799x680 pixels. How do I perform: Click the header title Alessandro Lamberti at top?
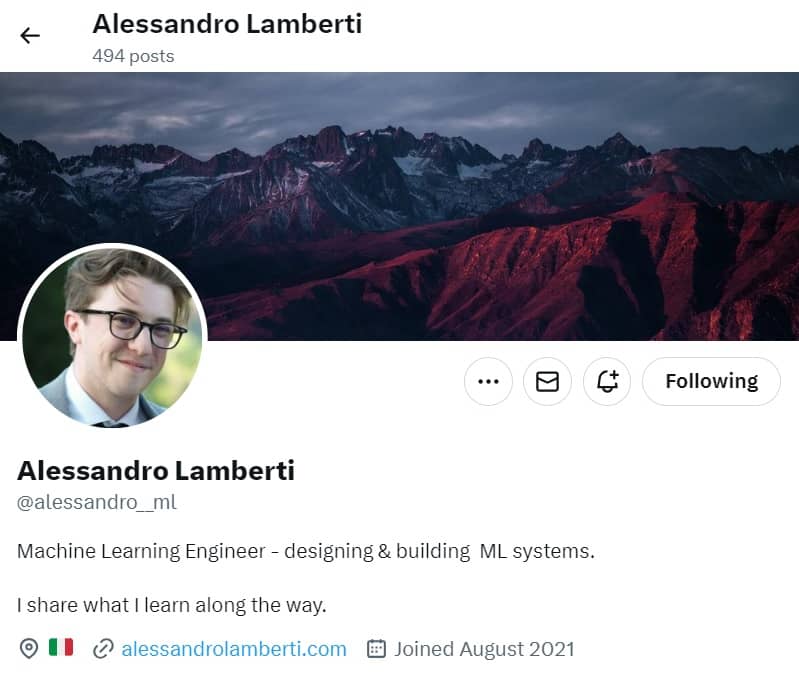coord(227,24)
